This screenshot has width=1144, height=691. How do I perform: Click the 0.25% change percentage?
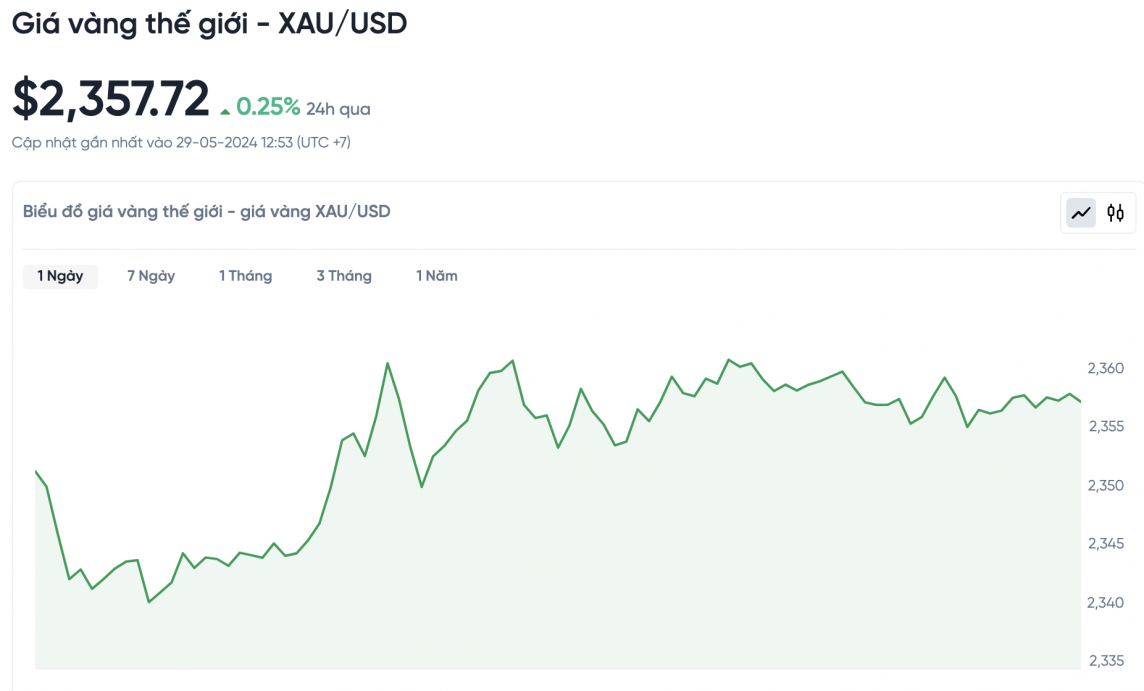tap(268, 107)
